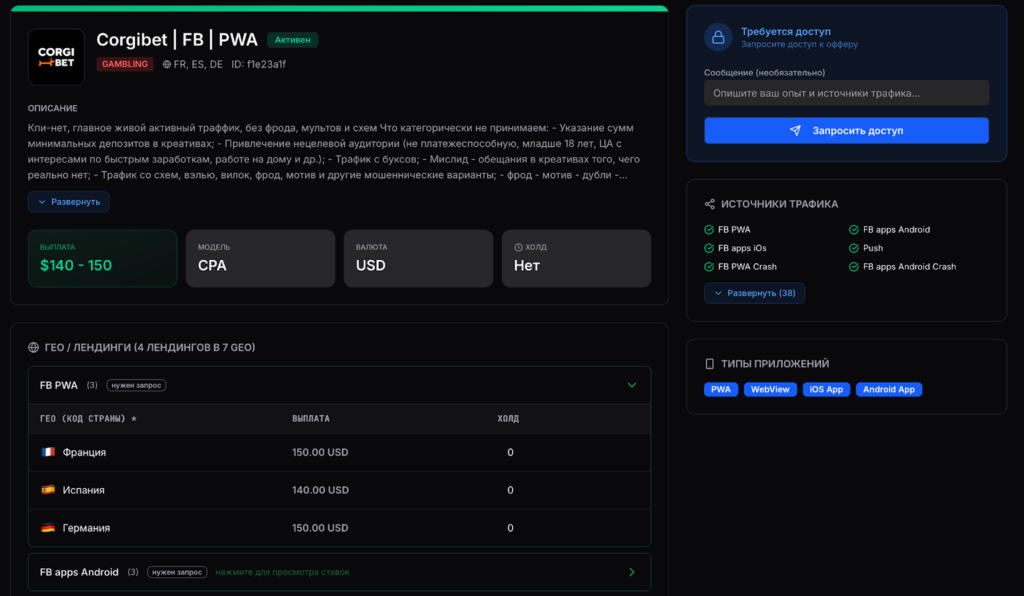This screenshot has width=1024, height=596.
Task: Focus the message input field
Action: pos(846,93)
